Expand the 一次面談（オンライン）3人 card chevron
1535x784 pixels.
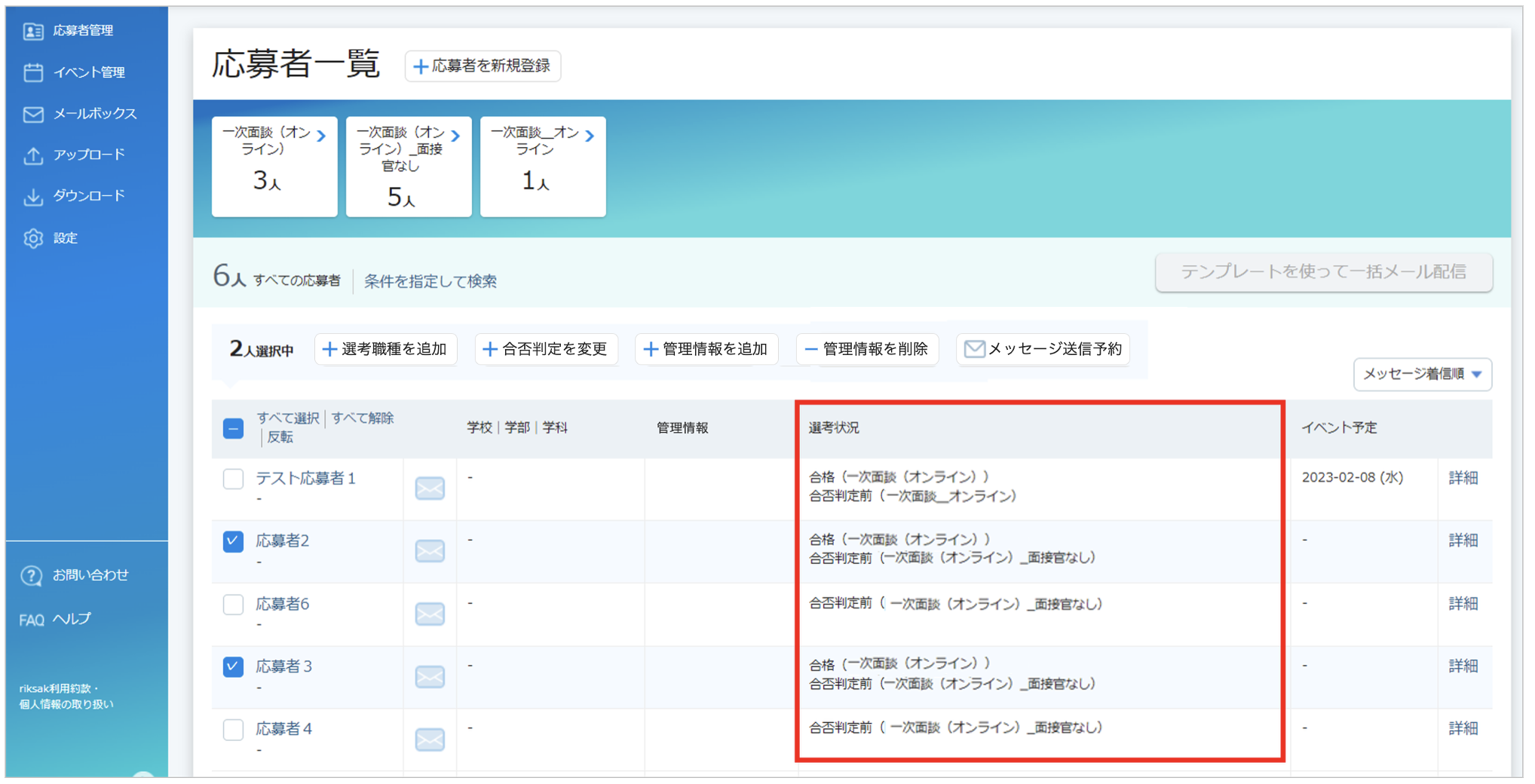322,136
